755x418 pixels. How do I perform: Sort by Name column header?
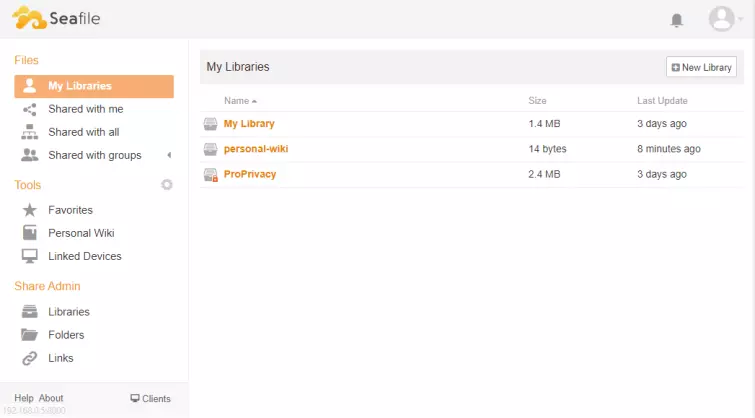point(240,101)
